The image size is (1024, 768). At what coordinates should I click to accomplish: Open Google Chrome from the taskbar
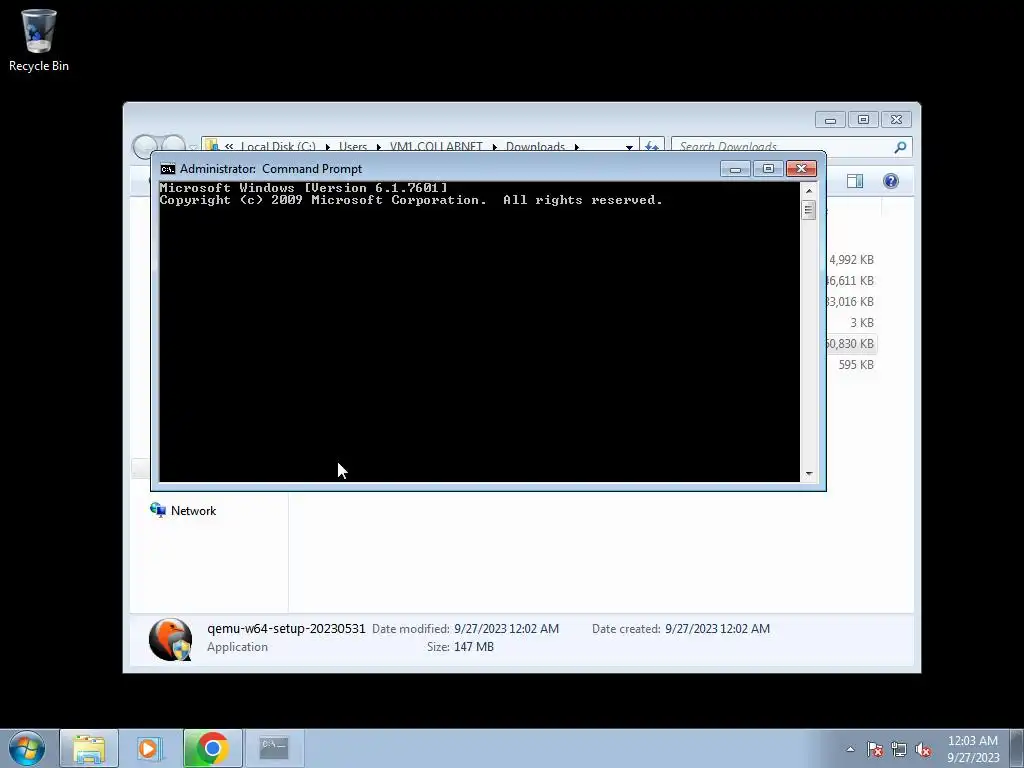(212, 748)
